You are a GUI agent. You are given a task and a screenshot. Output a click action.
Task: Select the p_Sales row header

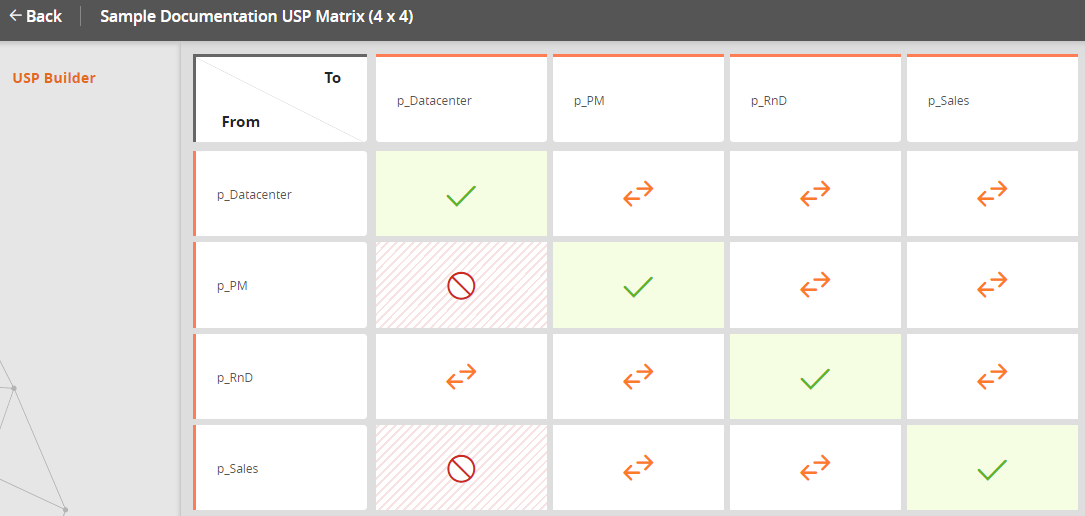click(x=281, y=468)
